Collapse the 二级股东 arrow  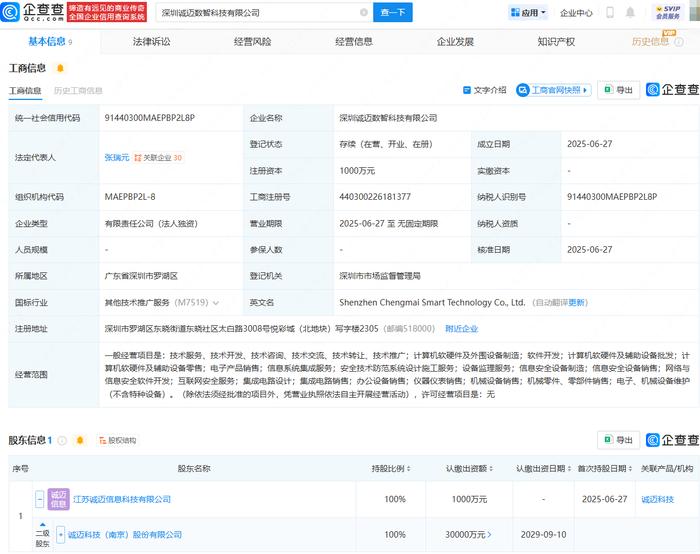click(x=42, y=525)
